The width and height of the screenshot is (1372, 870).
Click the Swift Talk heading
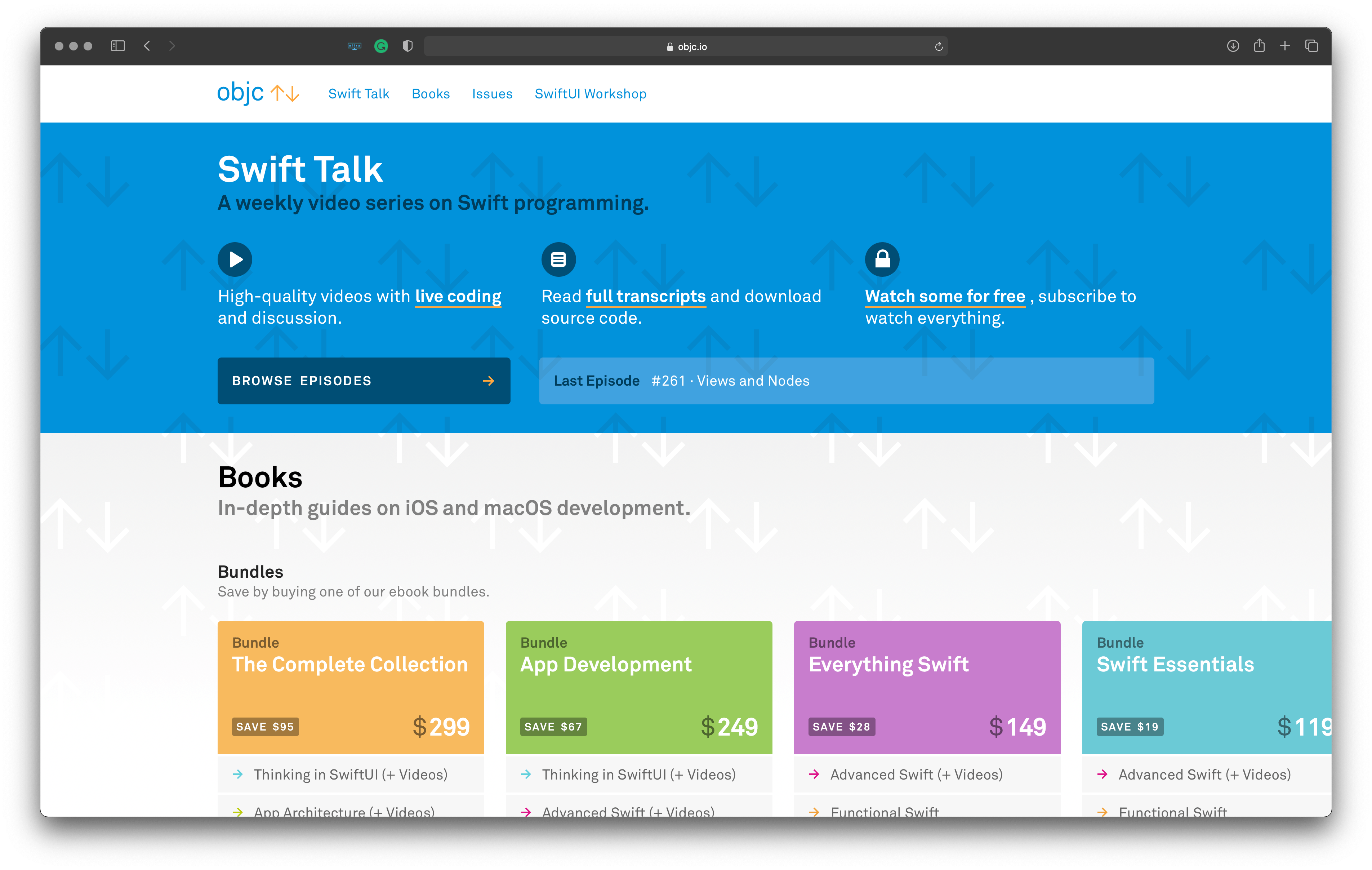(x=300, y=169)
